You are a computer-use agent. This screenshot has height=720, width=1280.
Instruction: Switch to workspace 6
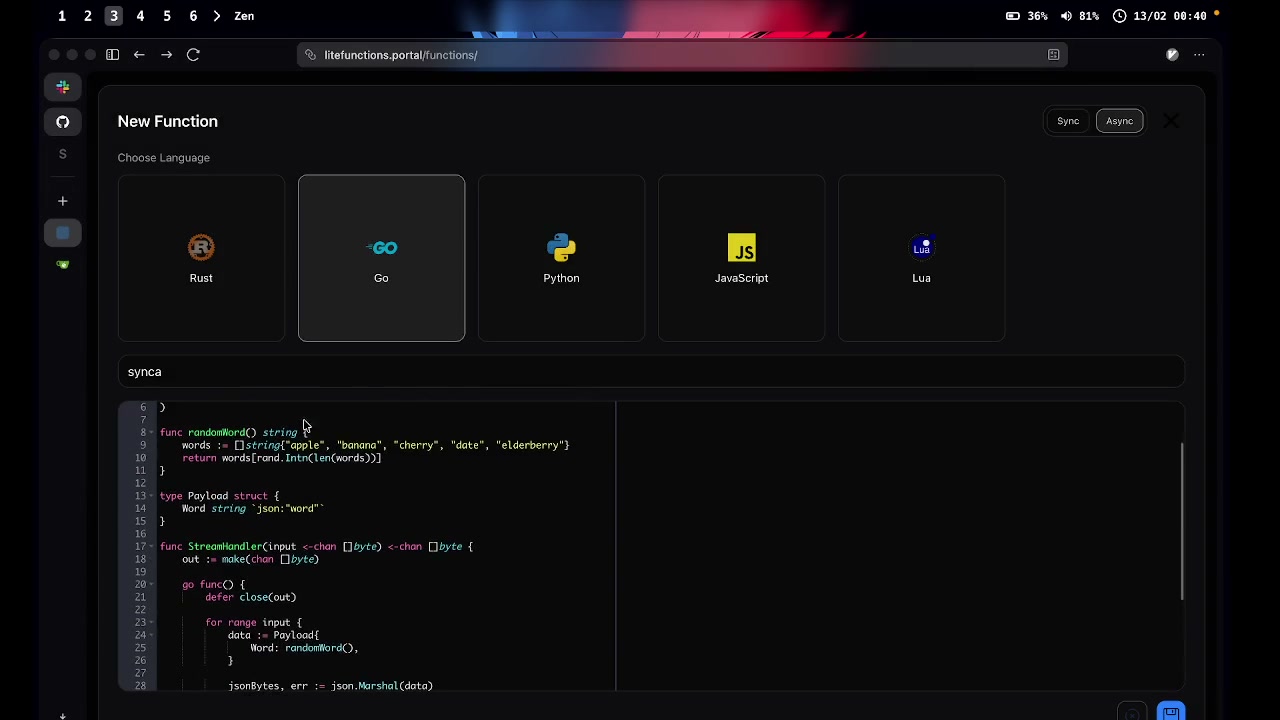[x=193, y=16]
